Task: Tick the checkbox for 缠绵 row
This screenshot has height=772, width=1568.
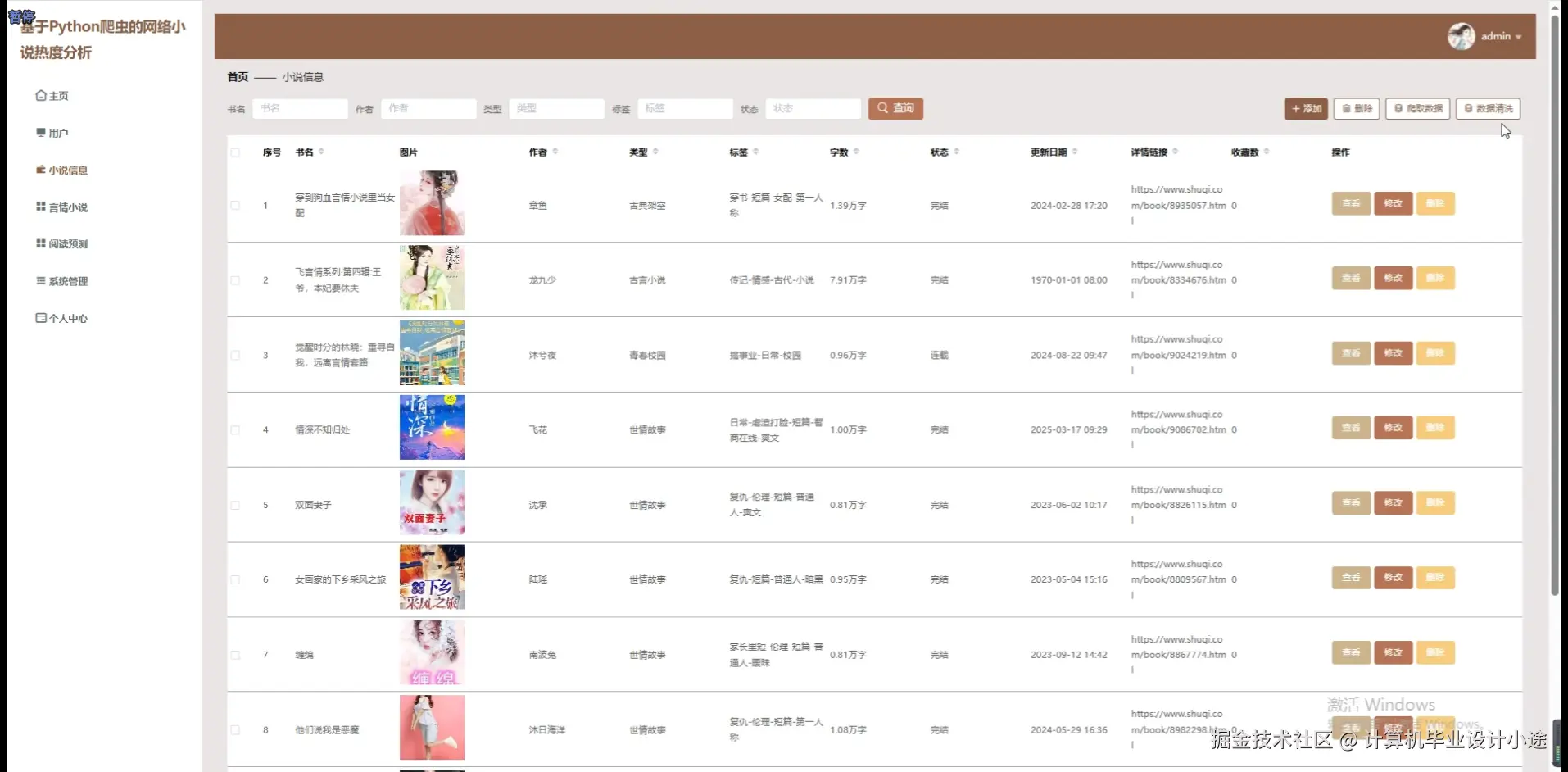Action: coord(235,656)
